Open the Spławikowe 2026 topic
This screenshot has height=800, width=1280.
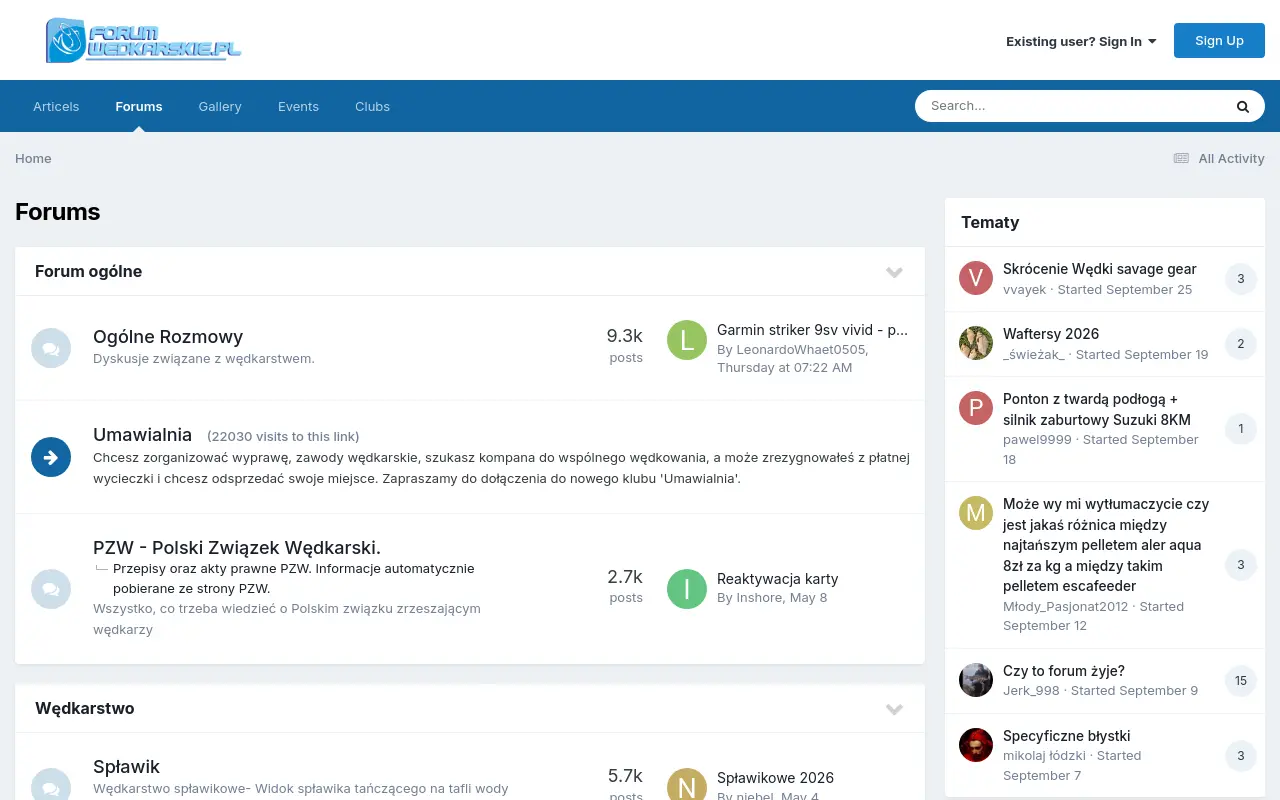(775, 778)
